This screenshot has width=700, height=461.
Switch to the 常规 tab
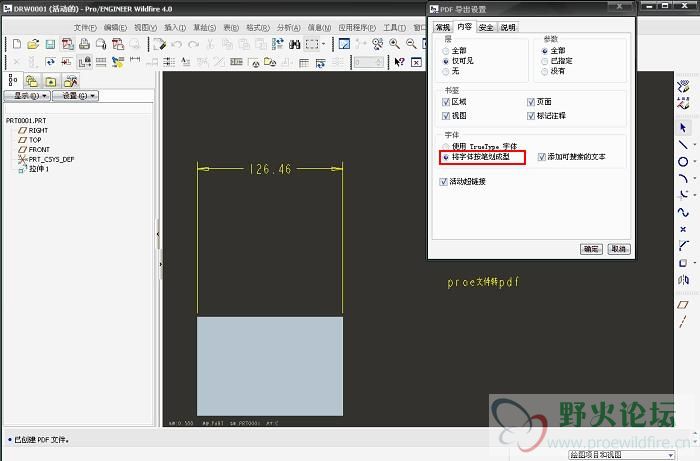pyautogui.click(x=443, y=27)
